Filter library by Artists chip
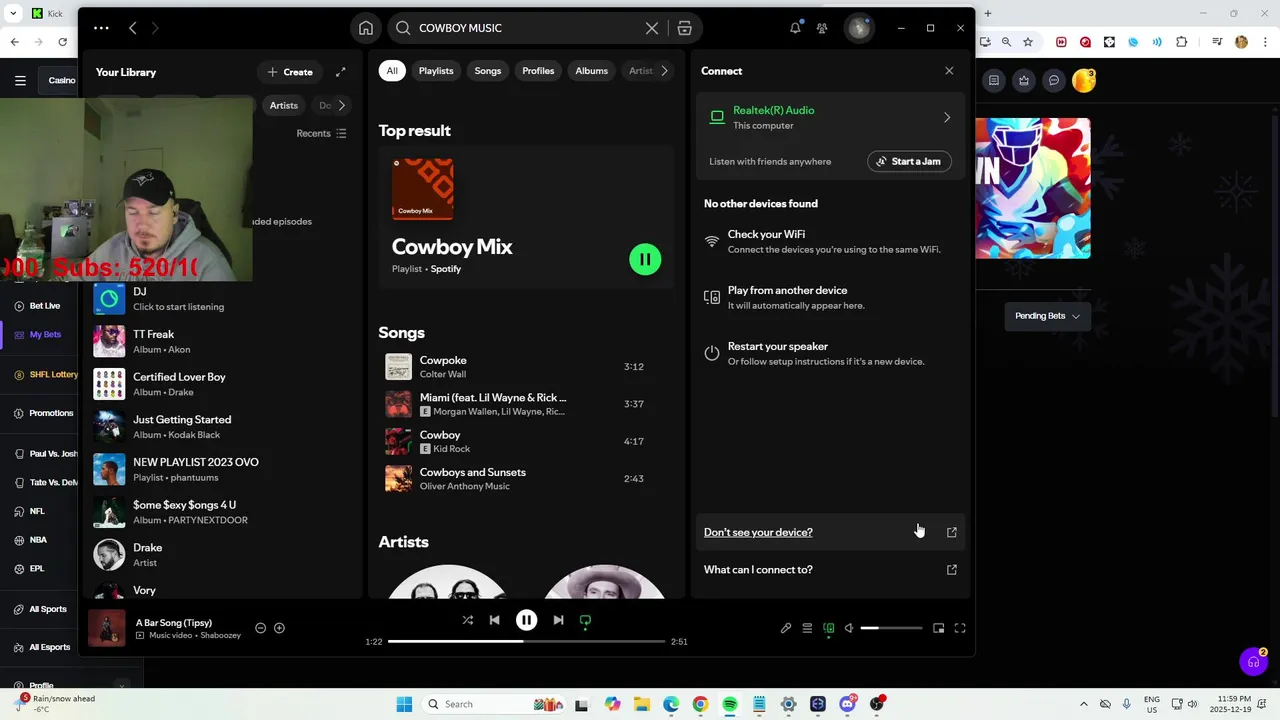The image size is (1280, 720). click(283, 105)
